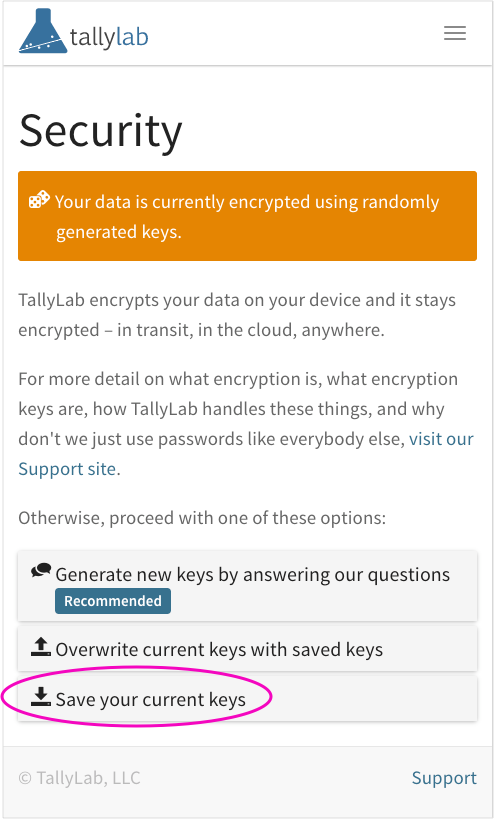Click the download icon for saving keys
The width and height of the screenshot is (494, 819).
pos(41,697)
